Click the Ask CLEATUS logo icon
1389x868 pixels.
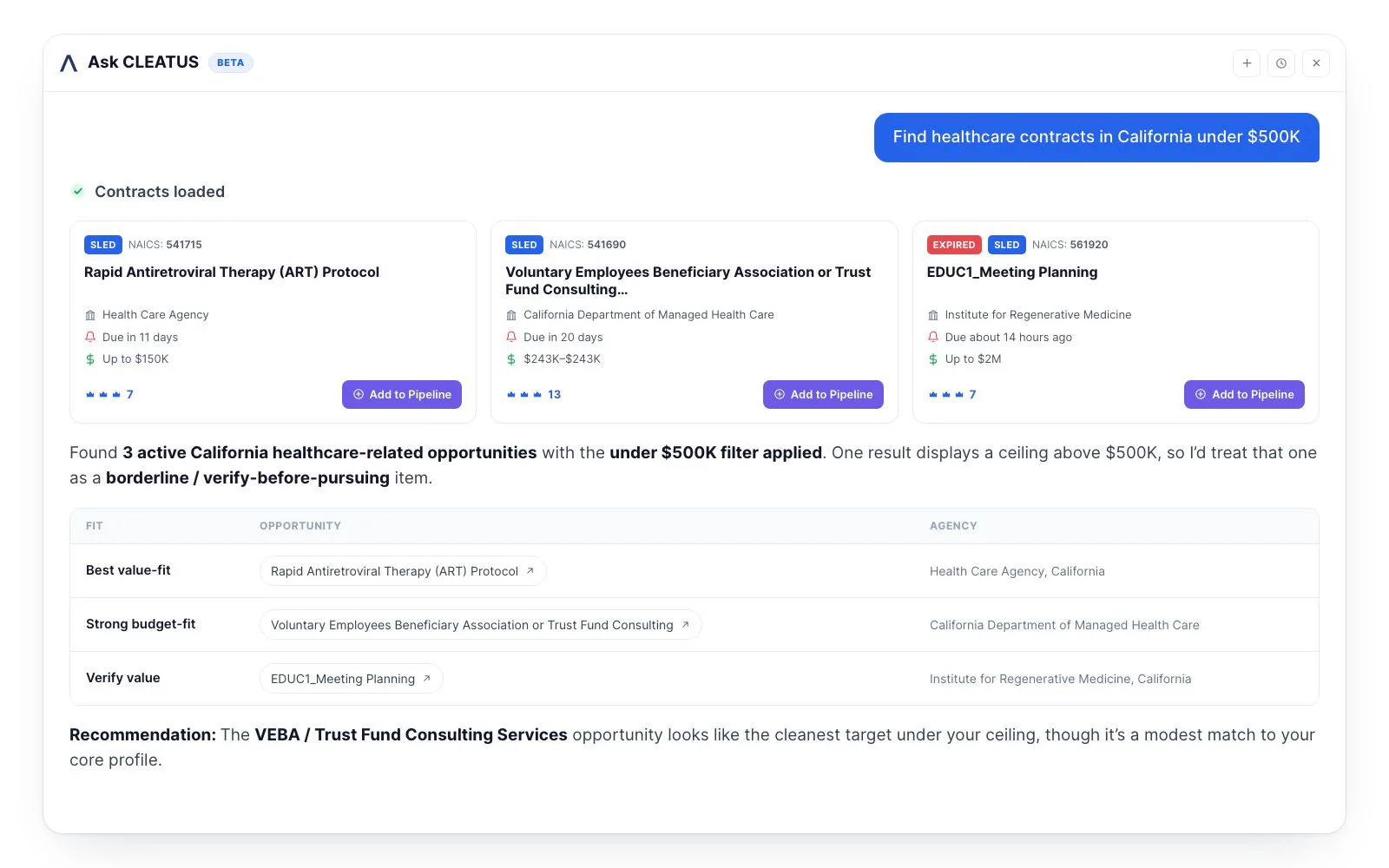coord(69,62)
